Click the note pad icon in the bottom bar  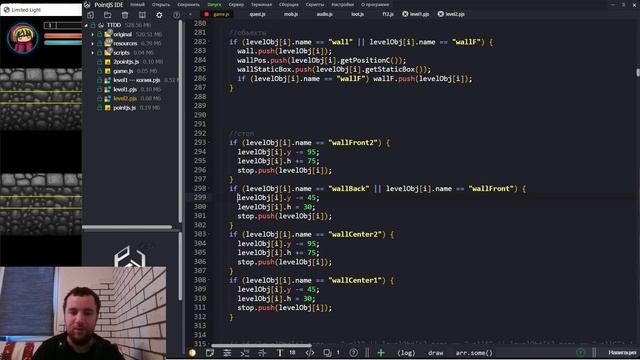tap(210, 353)
